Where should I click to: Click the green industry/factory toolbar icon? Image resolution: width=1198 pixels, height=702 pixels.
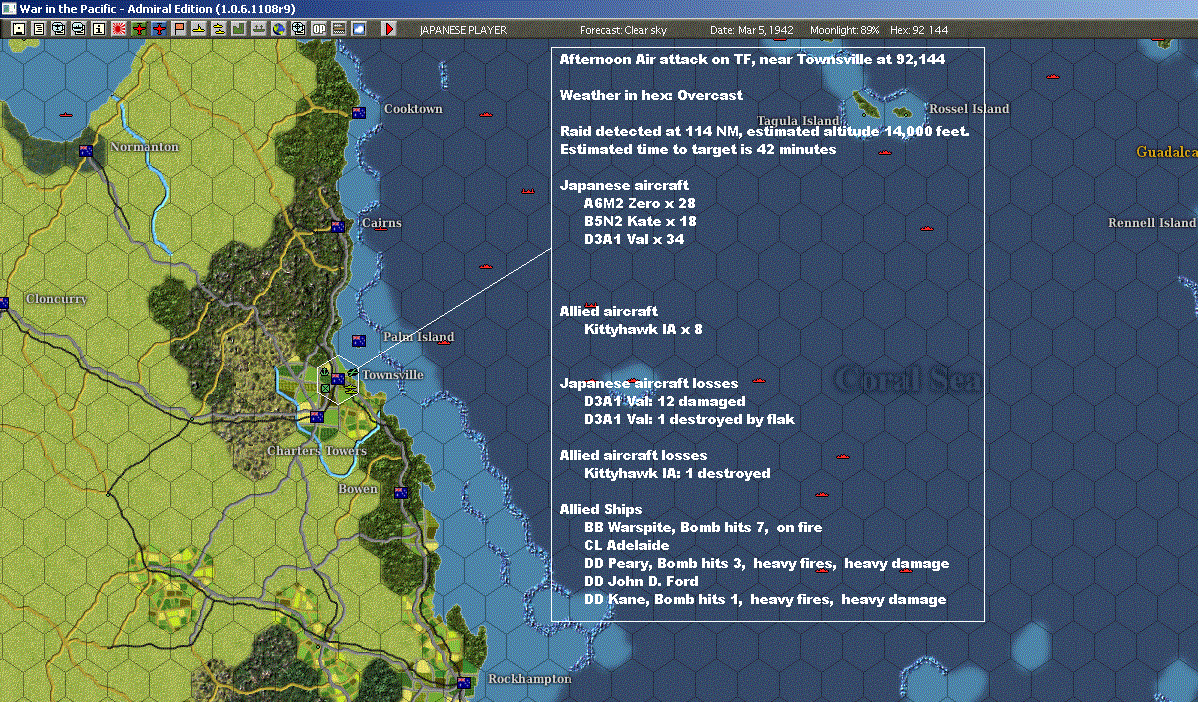(x=238, y=29)
